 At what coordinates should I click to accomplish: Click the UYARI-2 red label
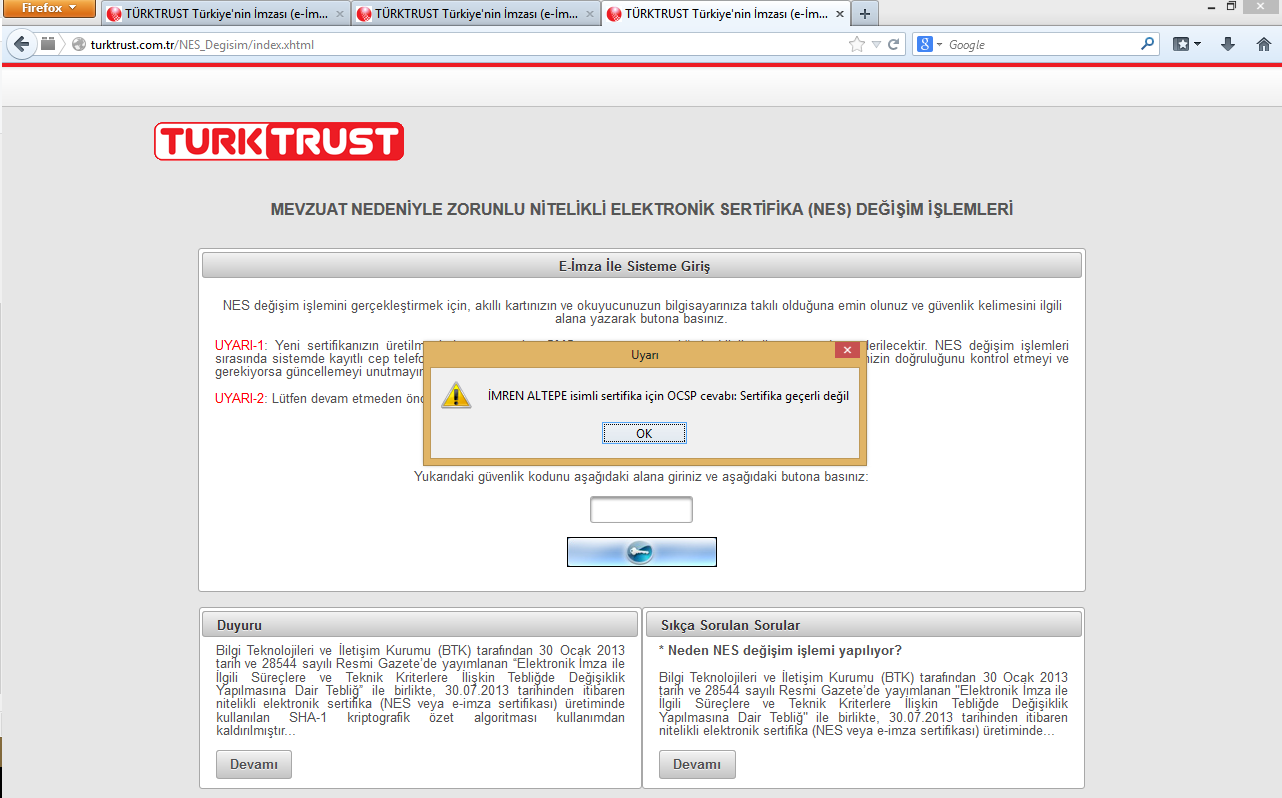(241, 398)
